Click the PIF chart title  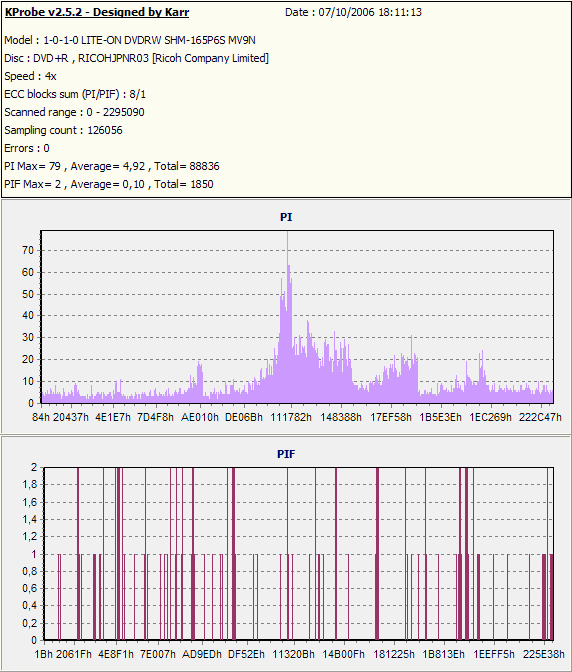coord(286,454)
